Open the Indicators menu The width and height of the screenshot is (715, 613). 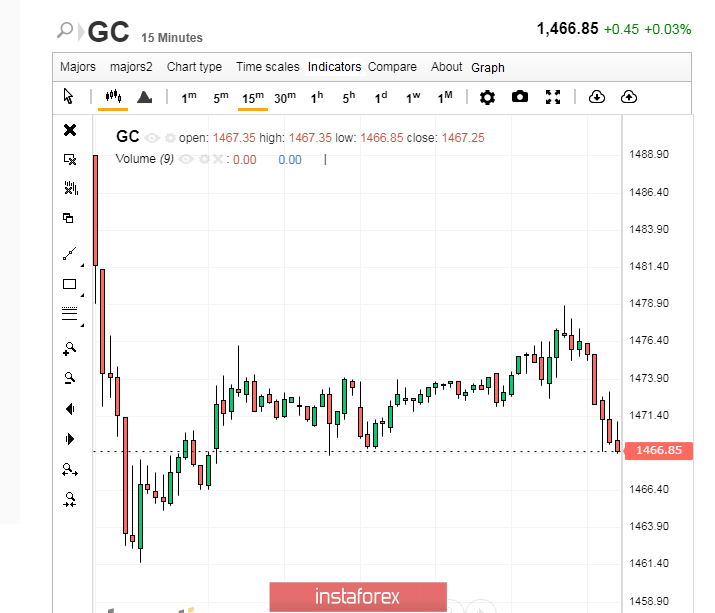334,67
